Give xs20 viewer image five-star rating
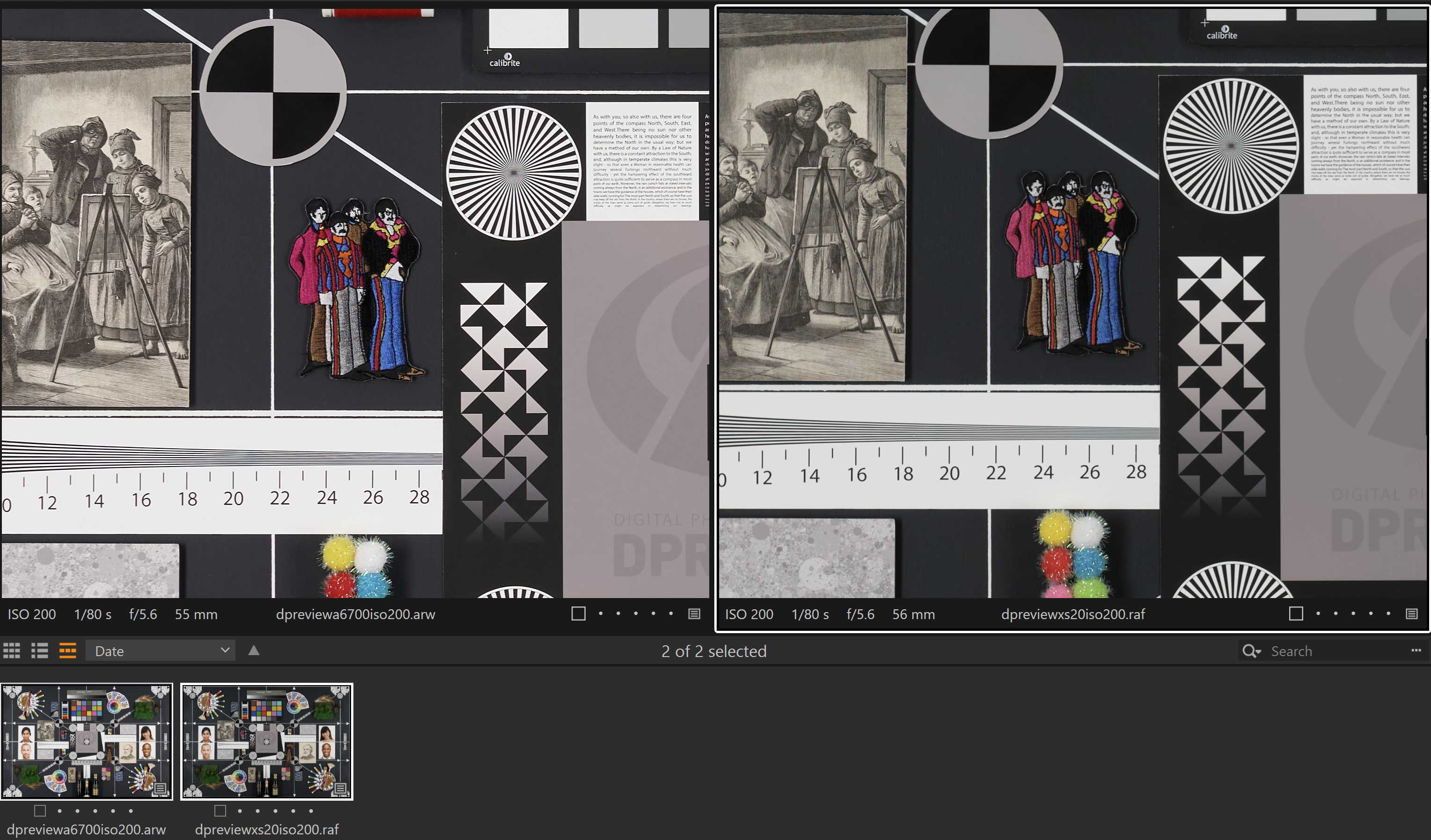1431x840 pixels. pos(1388,614)
